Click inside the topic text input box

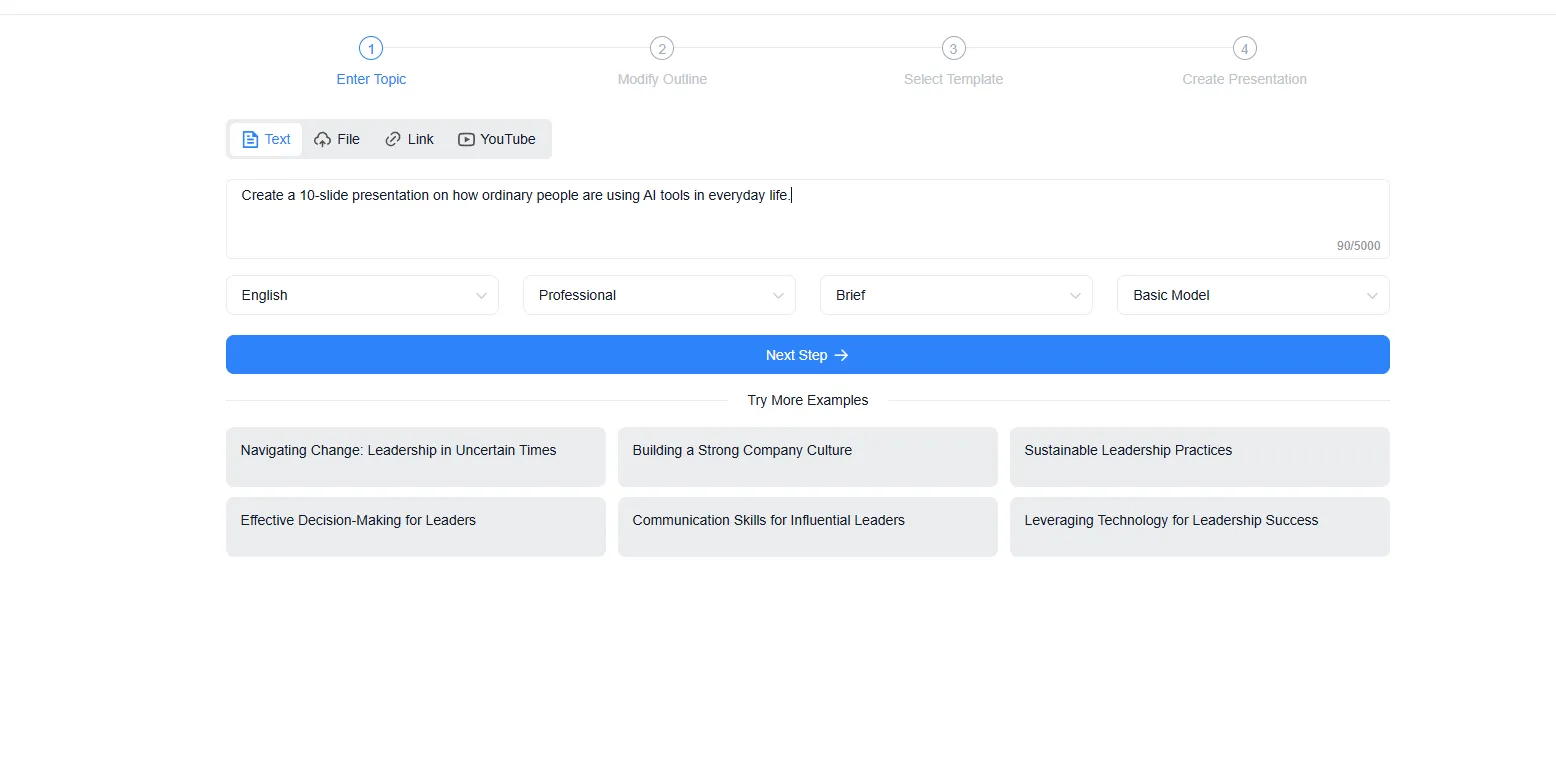[807, 219]
